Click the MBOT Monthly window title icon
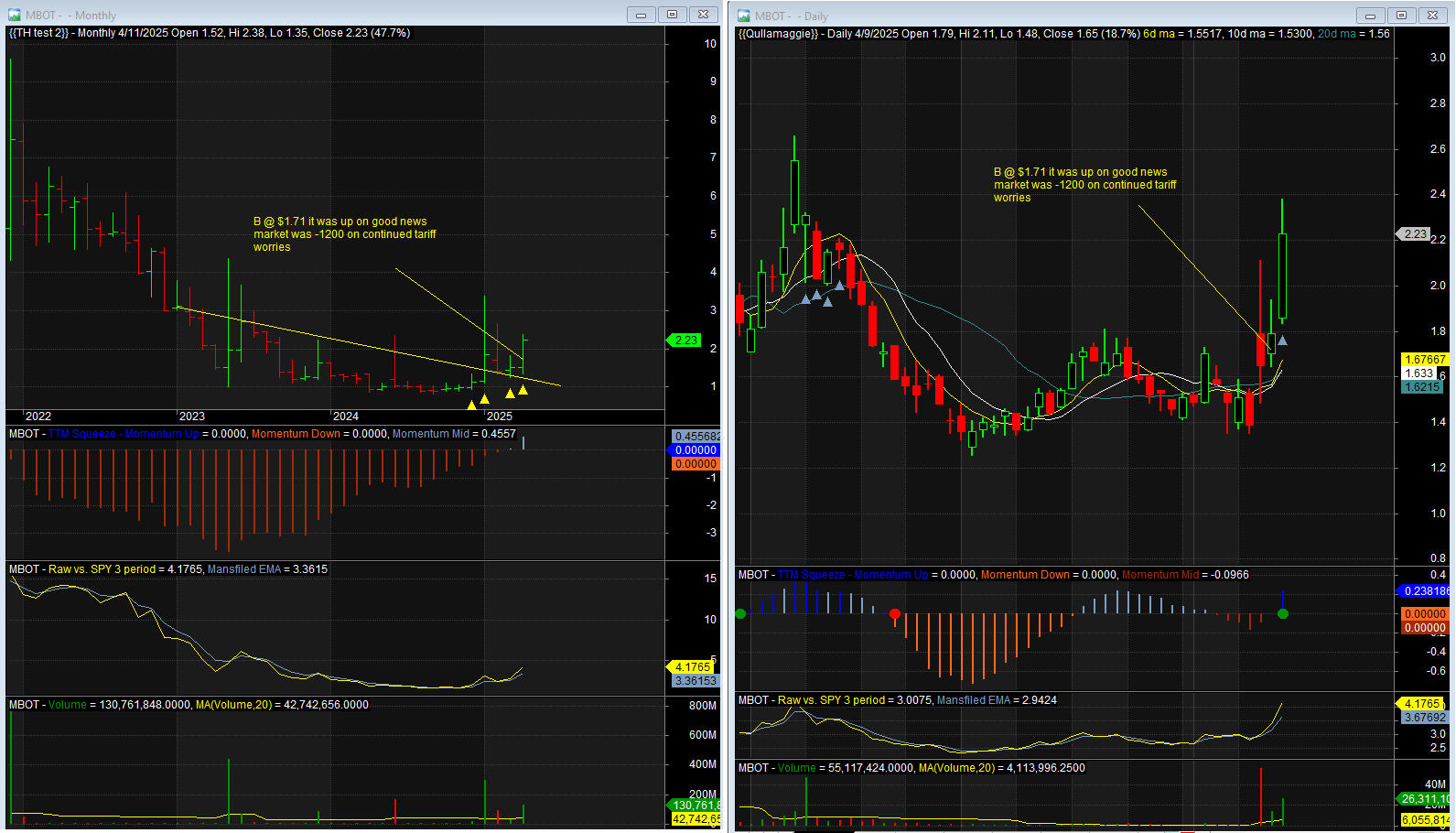Screen dimensions: 1456x833 point(14,16)
